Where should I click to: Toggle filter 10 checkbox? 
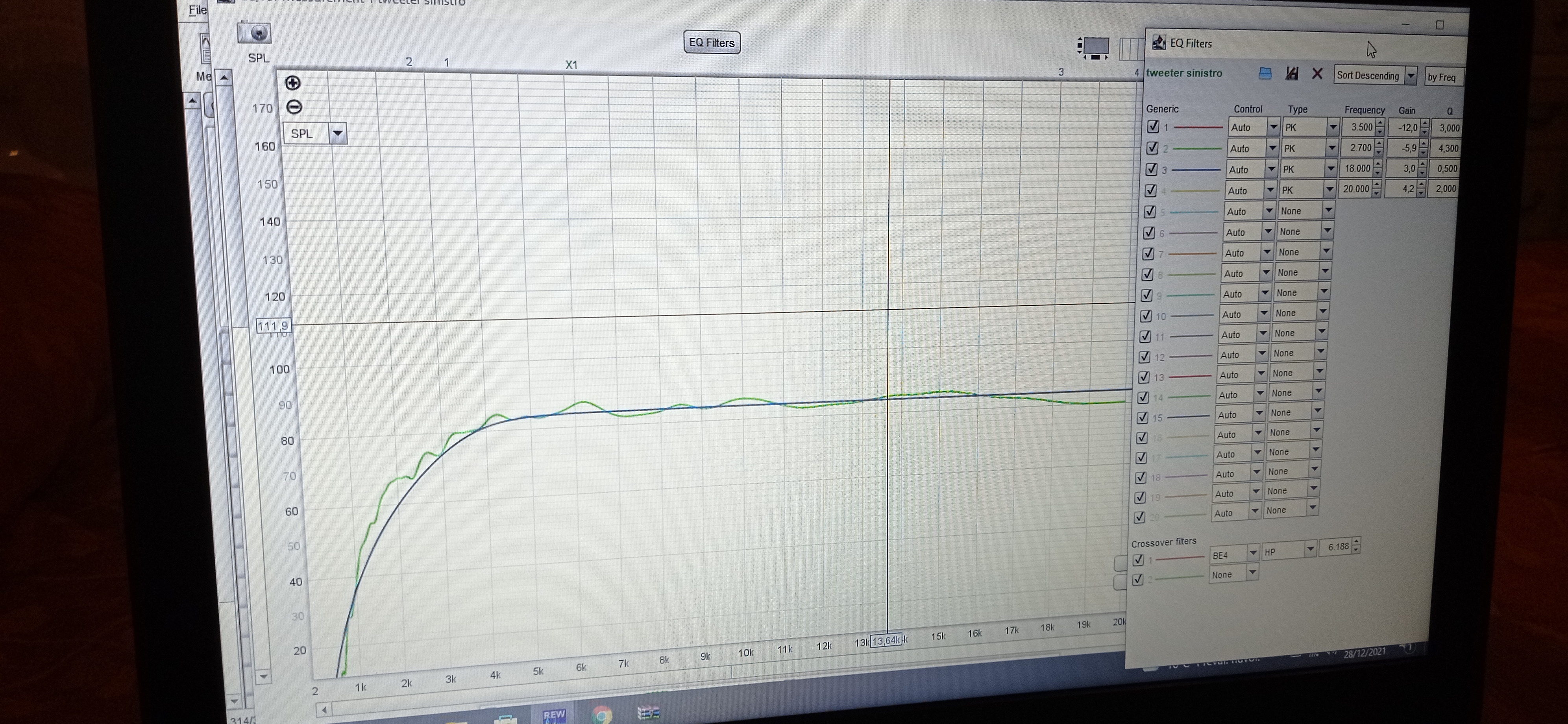1146,316
